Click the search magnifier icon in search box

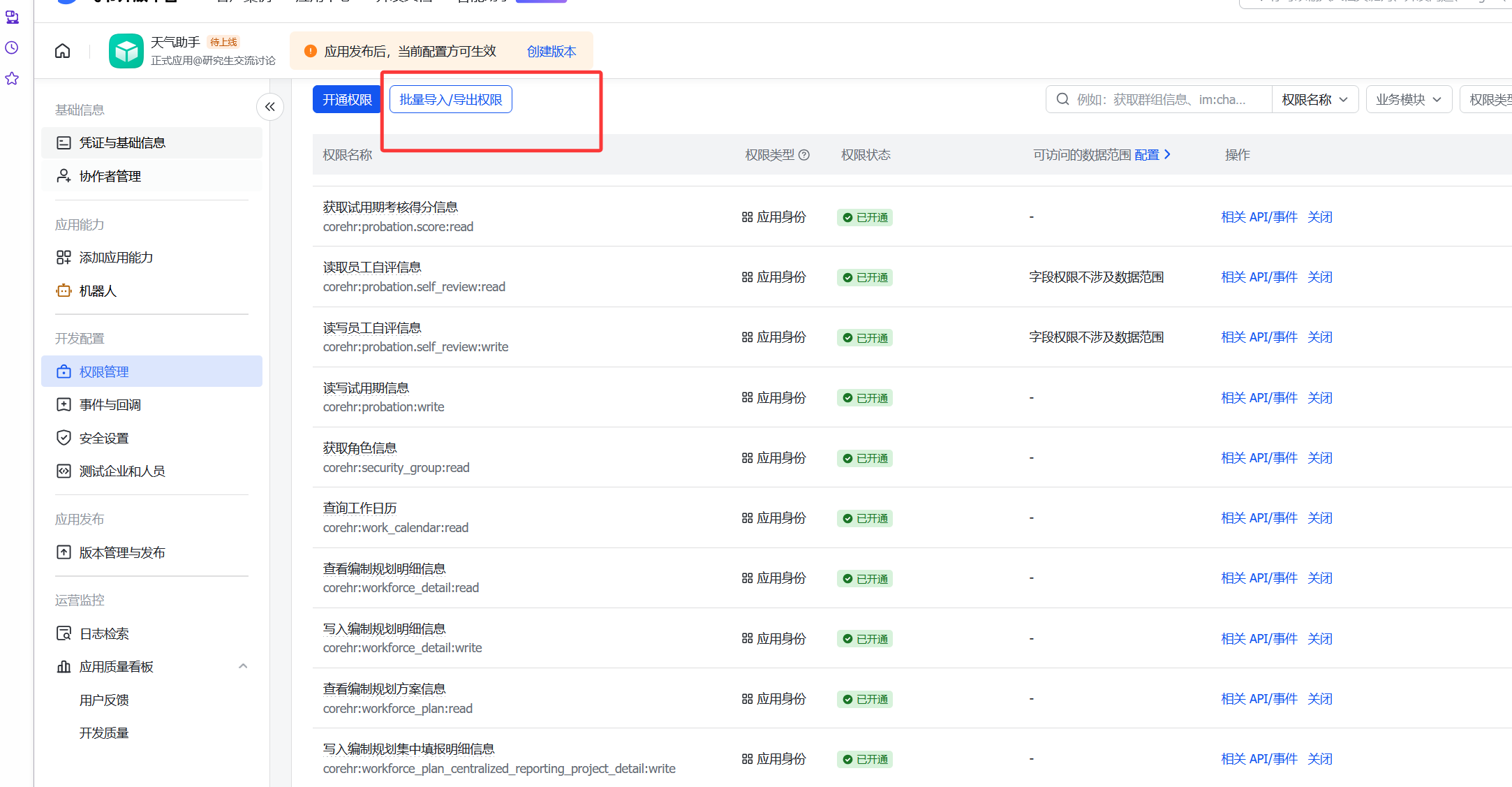(x=1062, y=99)
